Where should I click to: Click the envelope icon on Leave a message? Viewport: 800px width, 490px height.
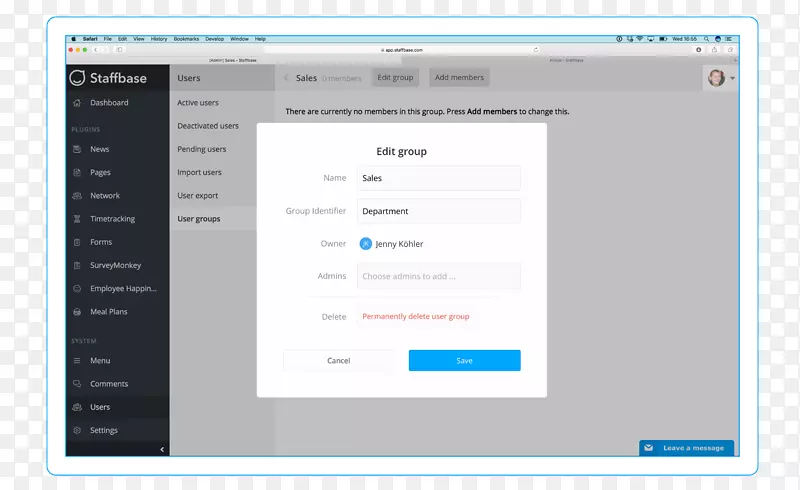coord(648,448)
